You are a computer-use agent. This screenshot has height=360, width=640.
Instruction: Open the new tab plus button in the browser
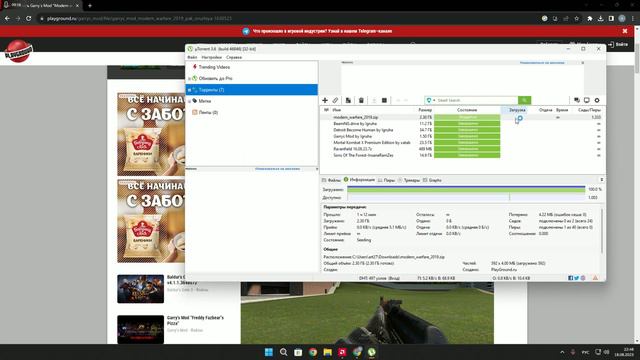(90, 6)
